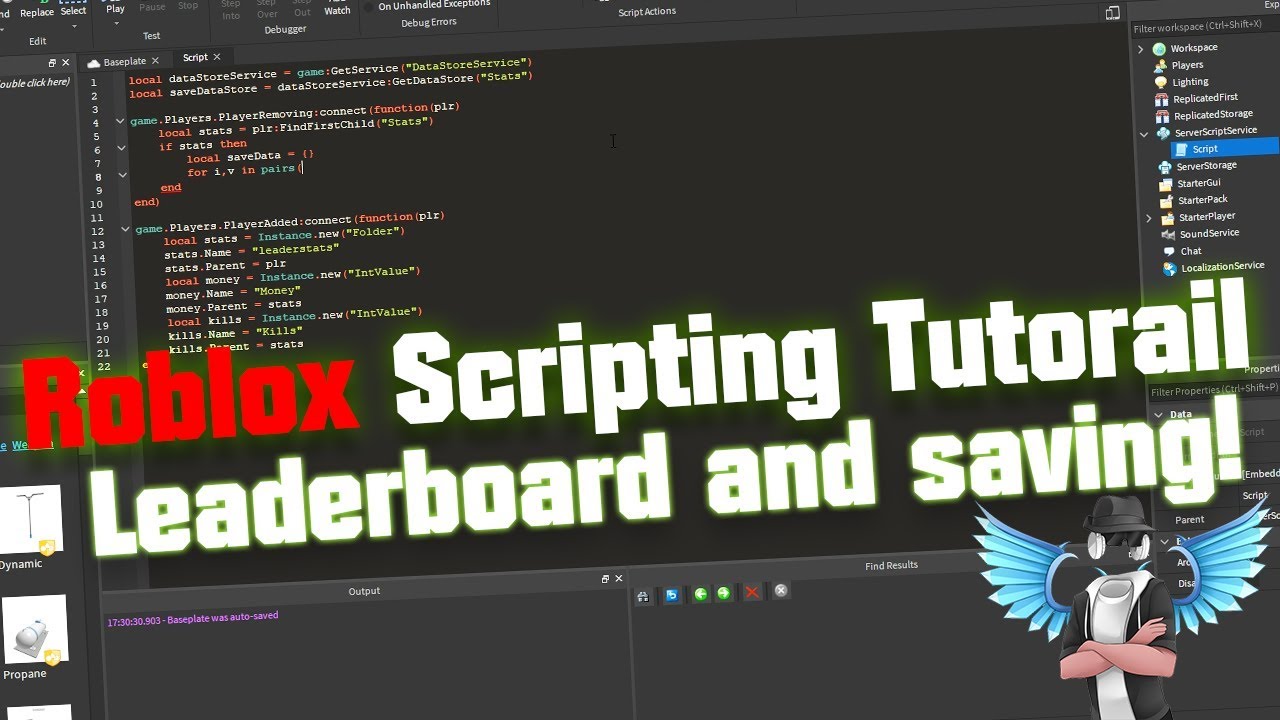The image size is (1280, 720).
Task: Collapse the PlayerAdded function at line 11
Action: (x=125, y=229)
